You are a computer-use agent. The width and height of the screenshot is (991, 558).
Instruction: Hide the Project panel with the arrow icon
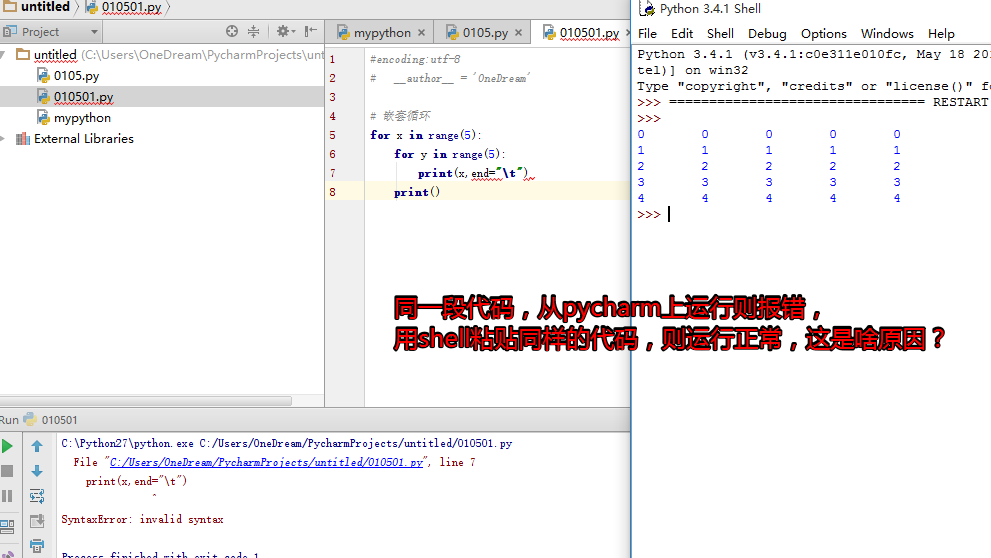coord(310,32)
